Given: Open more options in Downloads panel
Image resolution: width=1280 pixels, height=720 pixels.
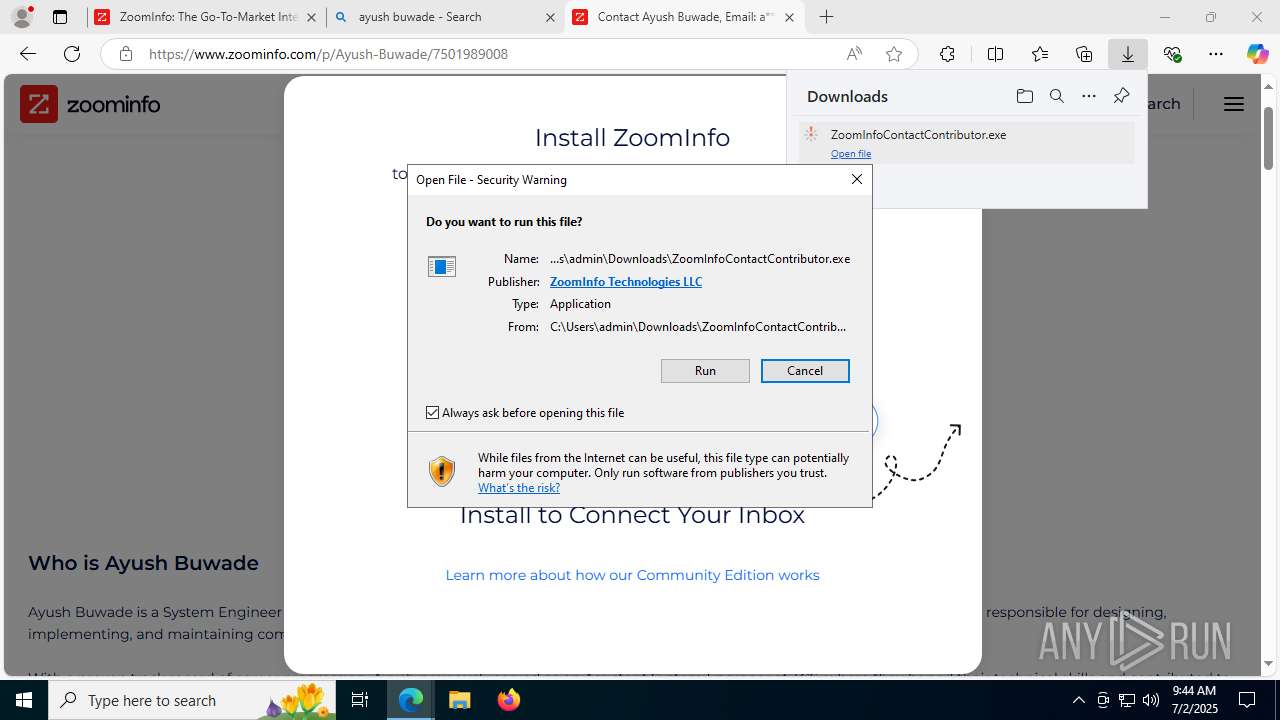Looking at the screenshot, I should pyautogui.click(x=1089, y=96).
